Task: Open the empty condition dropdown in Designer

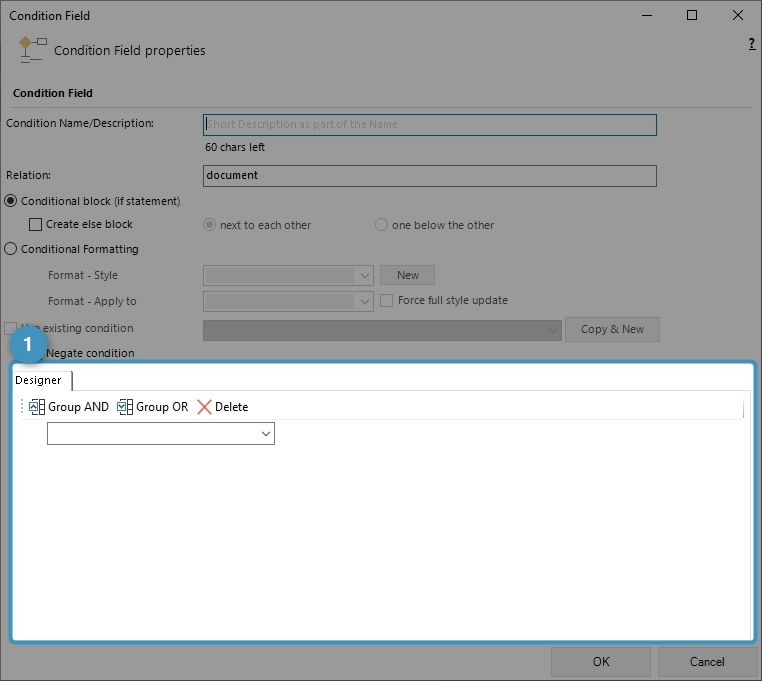Action: pyautogui.click(x=266, y=433)
